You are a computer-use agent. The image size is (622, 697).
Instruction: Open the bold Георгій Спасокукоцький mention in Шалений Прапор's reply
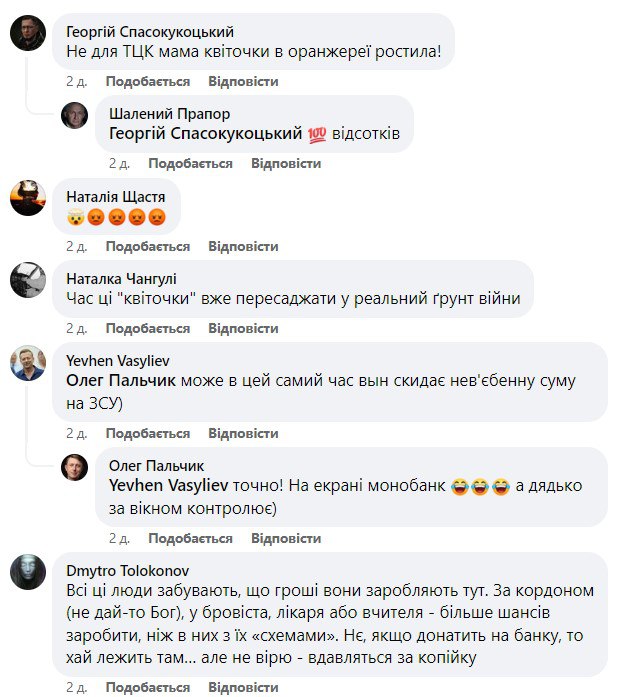(205, 134)
